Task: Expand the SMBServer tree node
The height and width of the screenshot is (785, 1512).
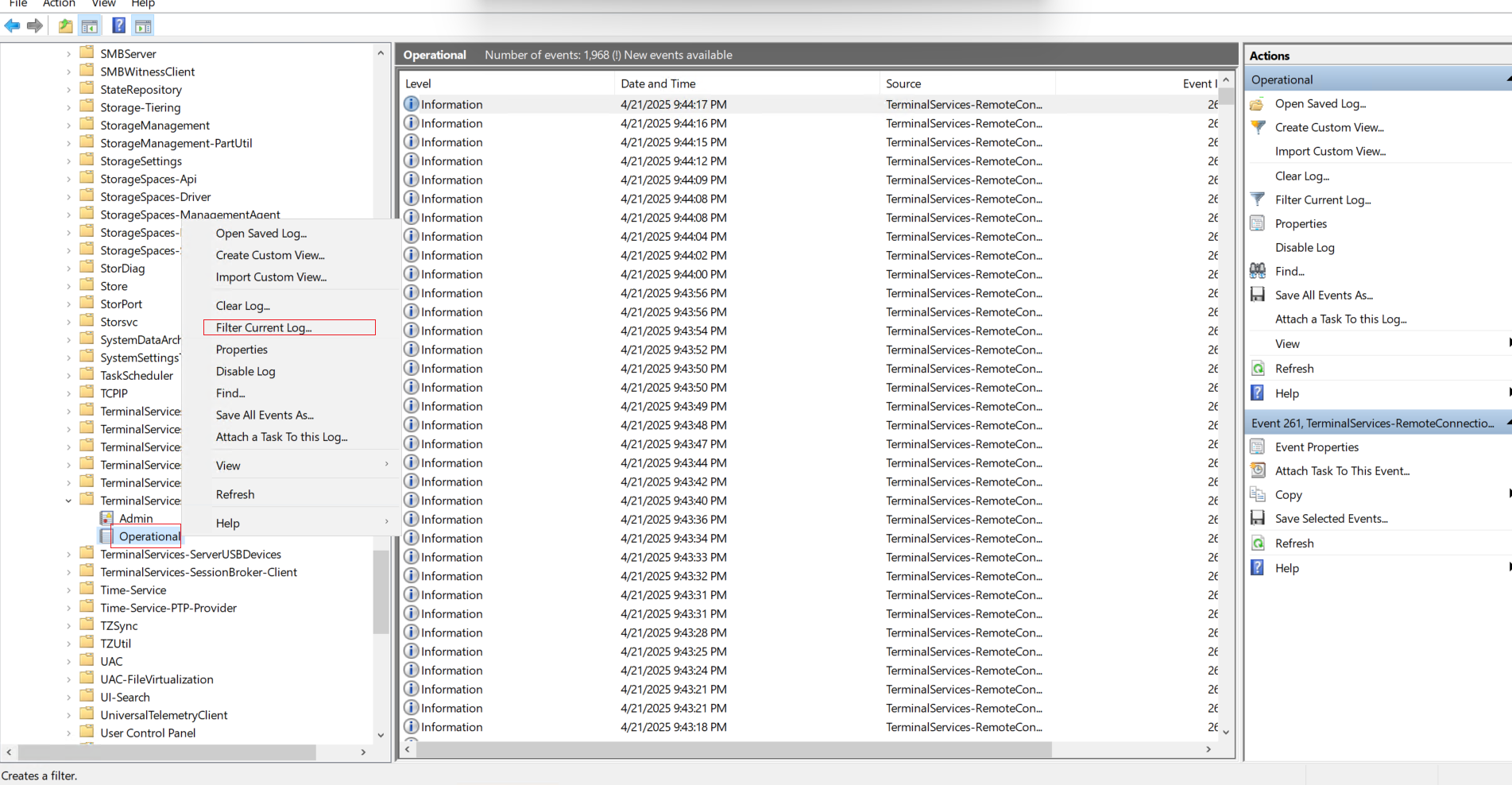Action: click(x=68, y=54)
